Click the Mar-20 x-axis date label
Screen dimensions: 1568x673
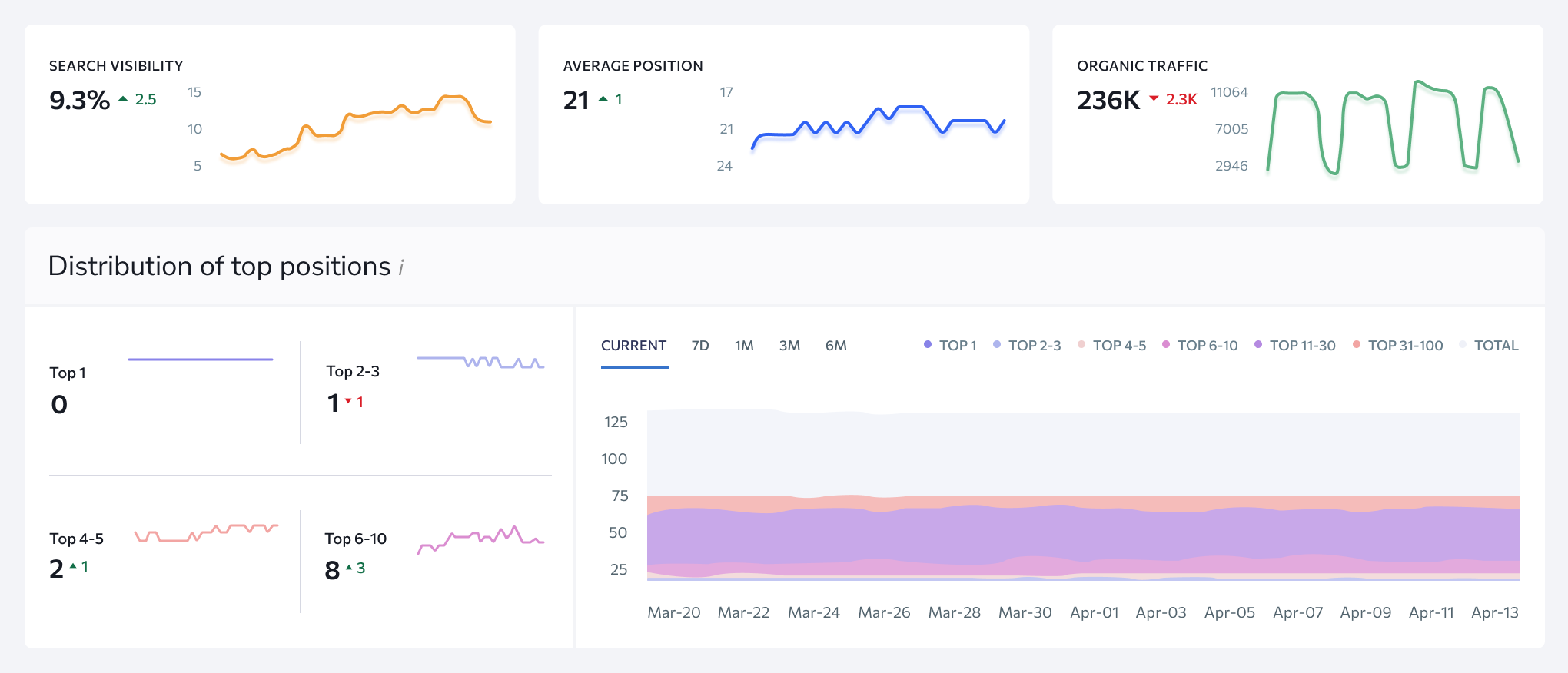(x=674, y=612)
